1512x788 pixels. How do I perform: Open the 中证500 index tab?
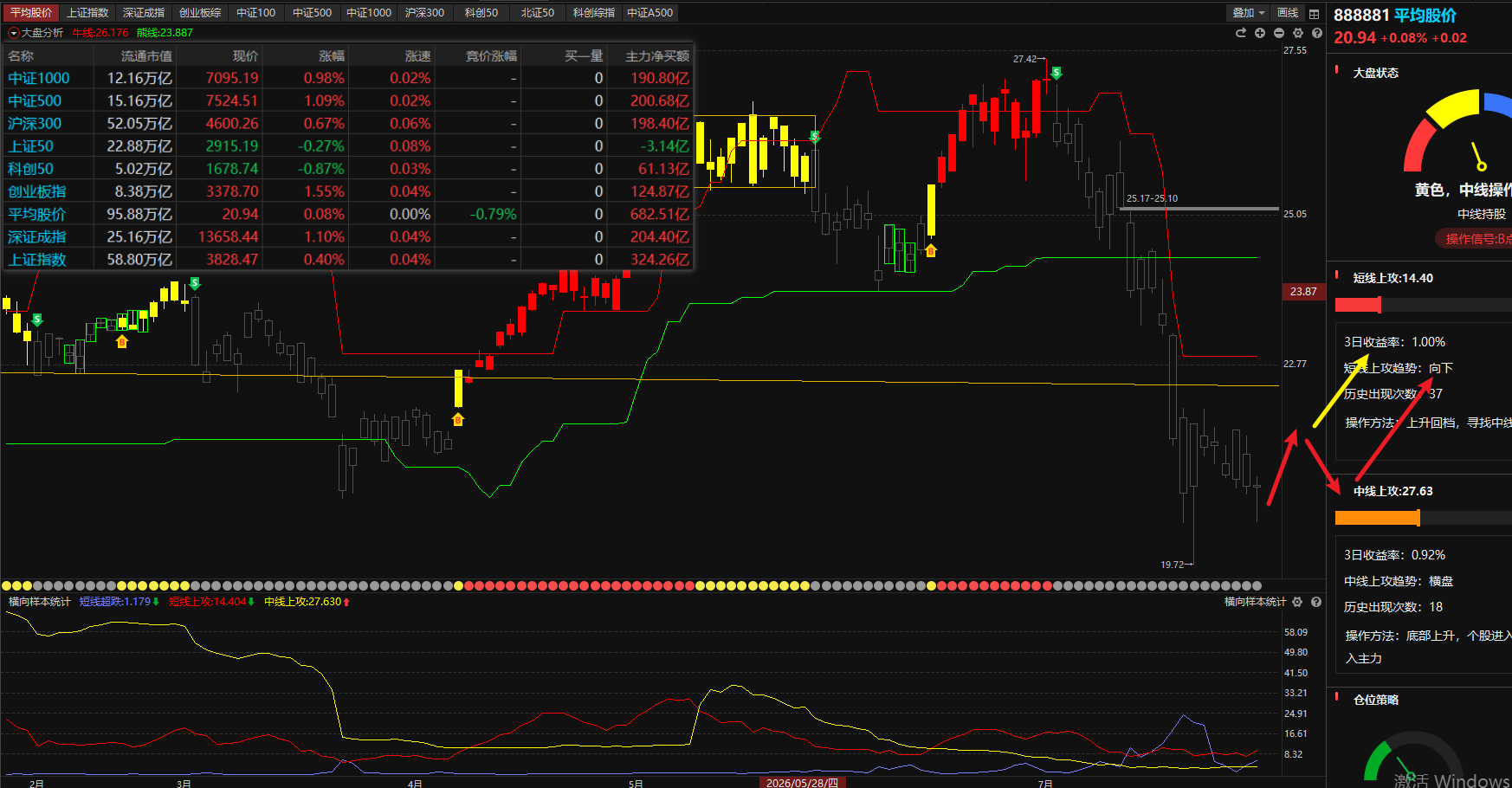[313, 13]
